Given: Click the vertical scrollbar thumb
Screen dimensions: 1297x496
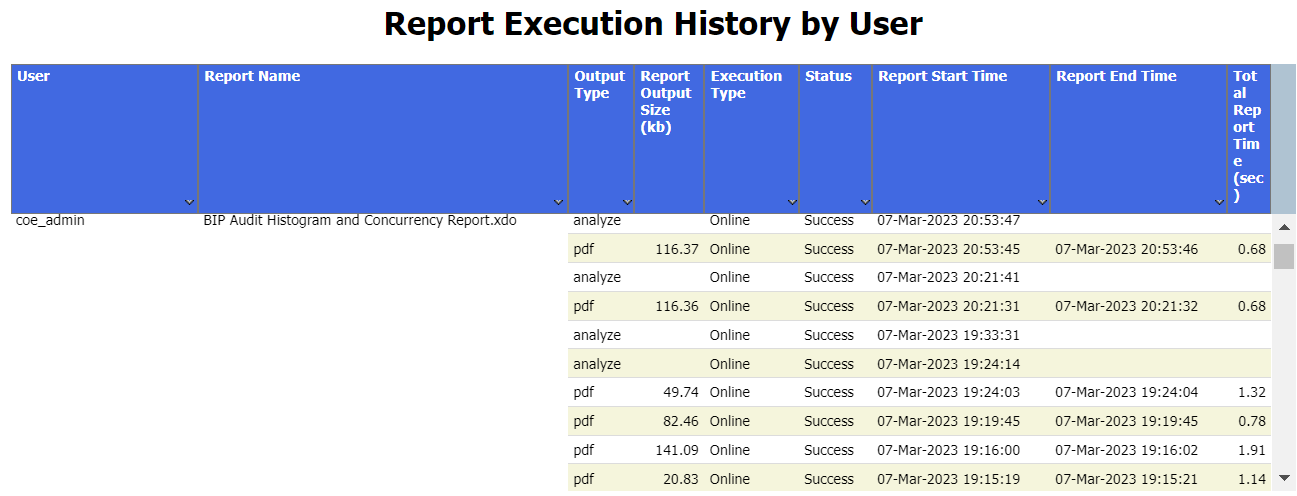Looking at the screenshot, I should (x=1284, y=256).
